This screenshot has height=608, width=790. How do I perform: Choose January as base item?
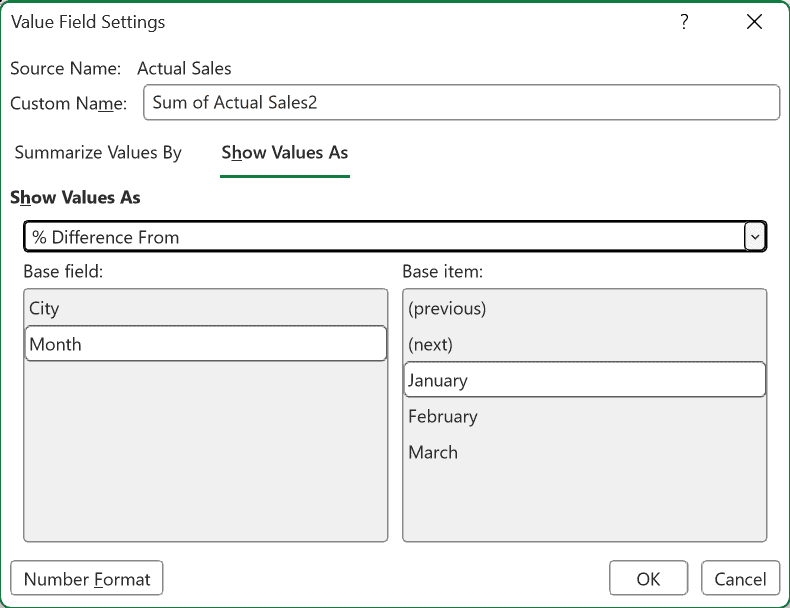click(584, 380)
